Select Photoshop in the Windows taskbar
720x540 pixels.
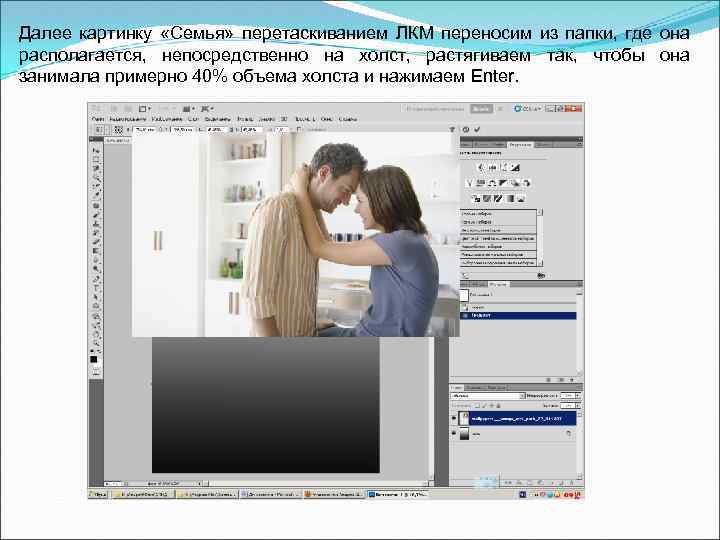pyautogui.click(x=398, y=495)
